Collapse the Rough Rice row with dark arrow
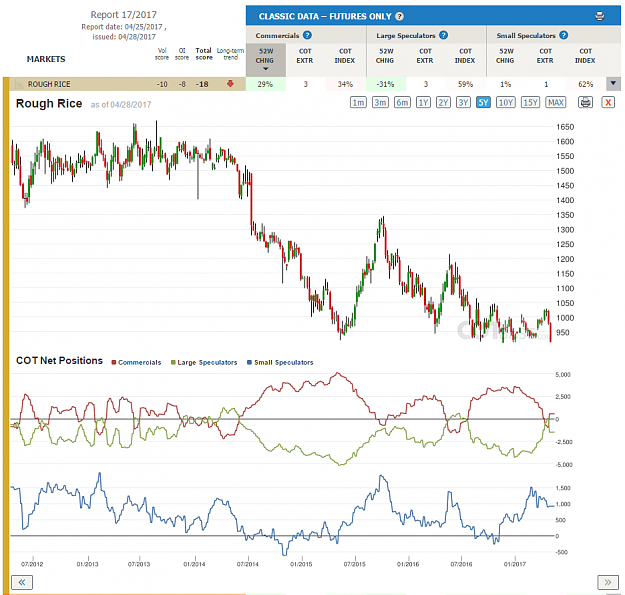625x595 pixels. click(613, 84)
